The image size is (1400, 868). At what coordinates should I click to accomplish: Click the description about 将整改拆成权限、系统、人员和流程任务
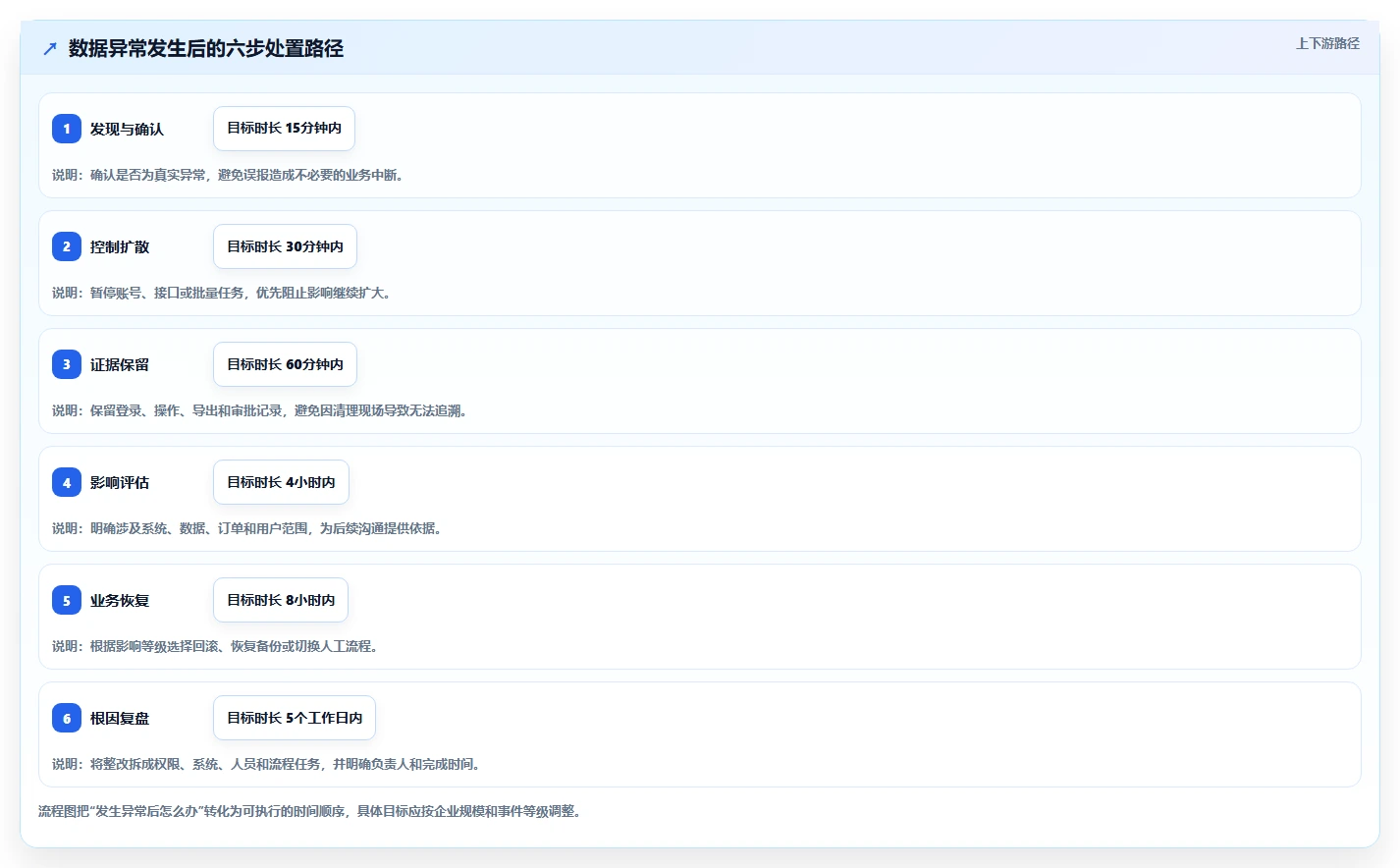266,764
